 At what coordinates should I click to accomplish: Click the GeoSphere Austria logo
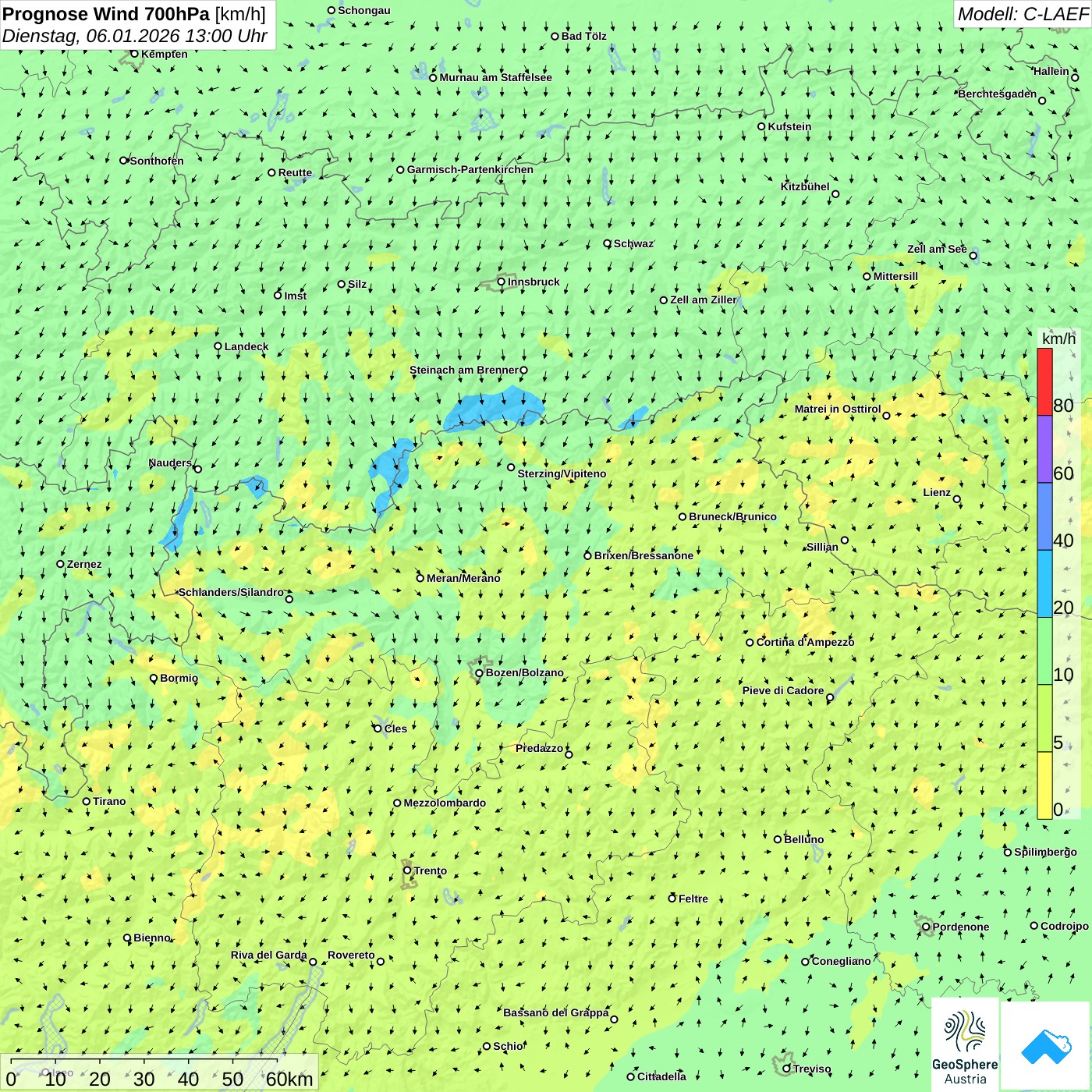click(x=965, y=1044)
